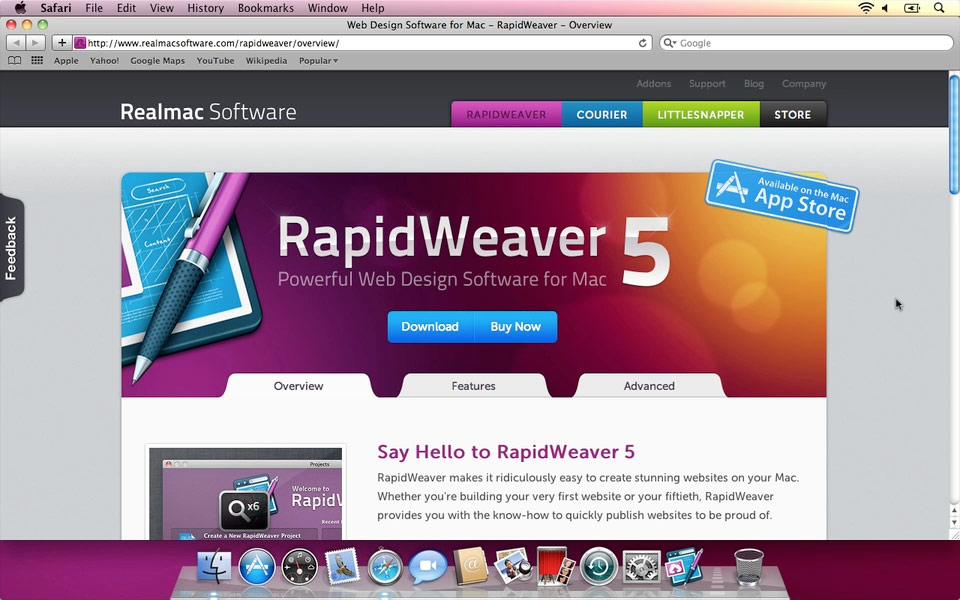Viewport: 960px width, 600px height.
Task: Open the History menu
Action: 205,8
